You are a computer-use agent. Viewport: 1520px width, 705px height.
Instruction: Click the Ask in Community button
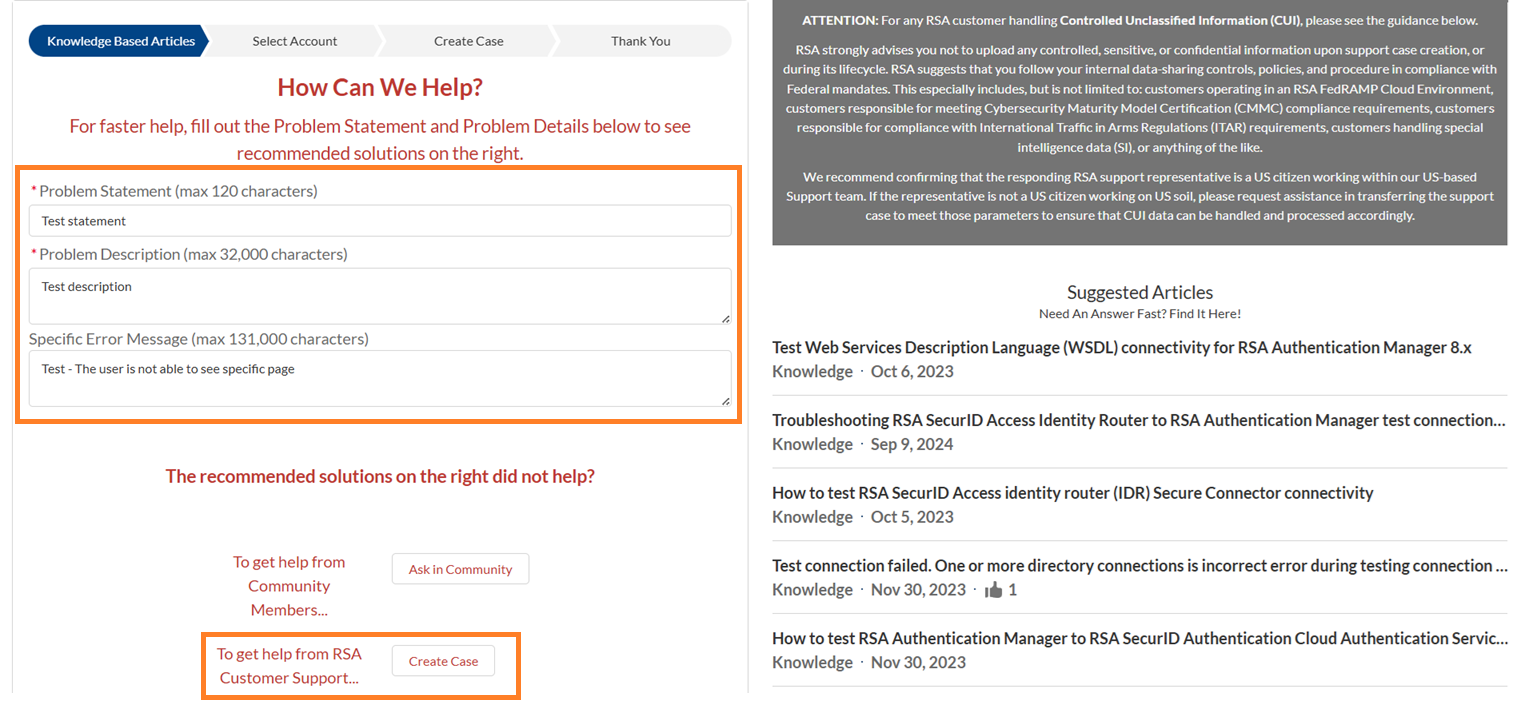pos(460,569)
